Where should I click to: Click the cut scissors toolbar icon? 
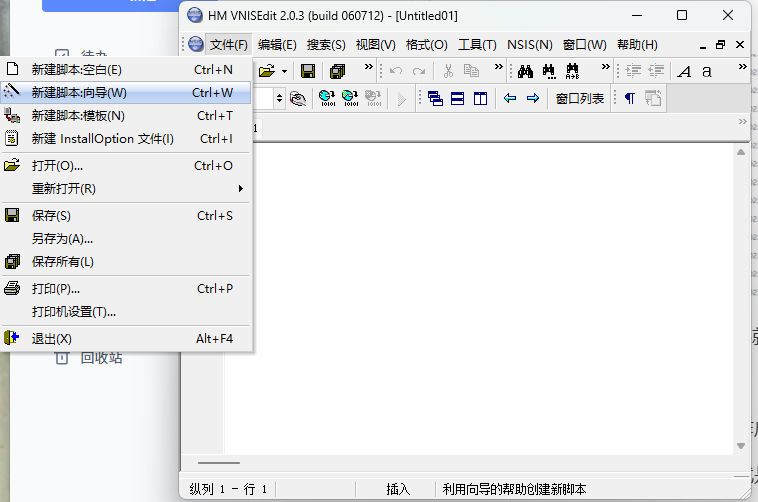pos(448,71)
